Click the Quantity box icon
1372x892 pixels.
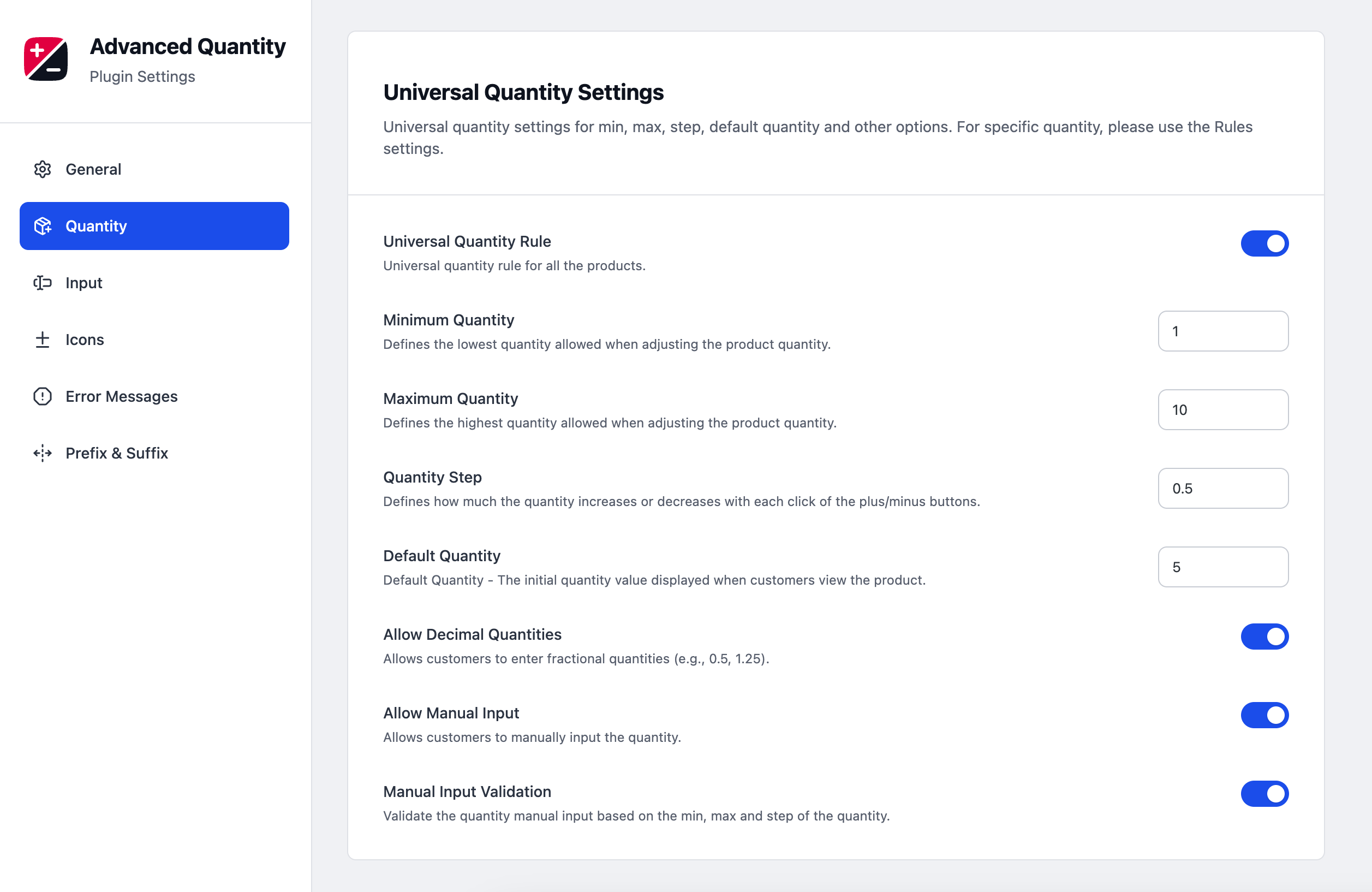pyautogui.click(x=43, y=226)
